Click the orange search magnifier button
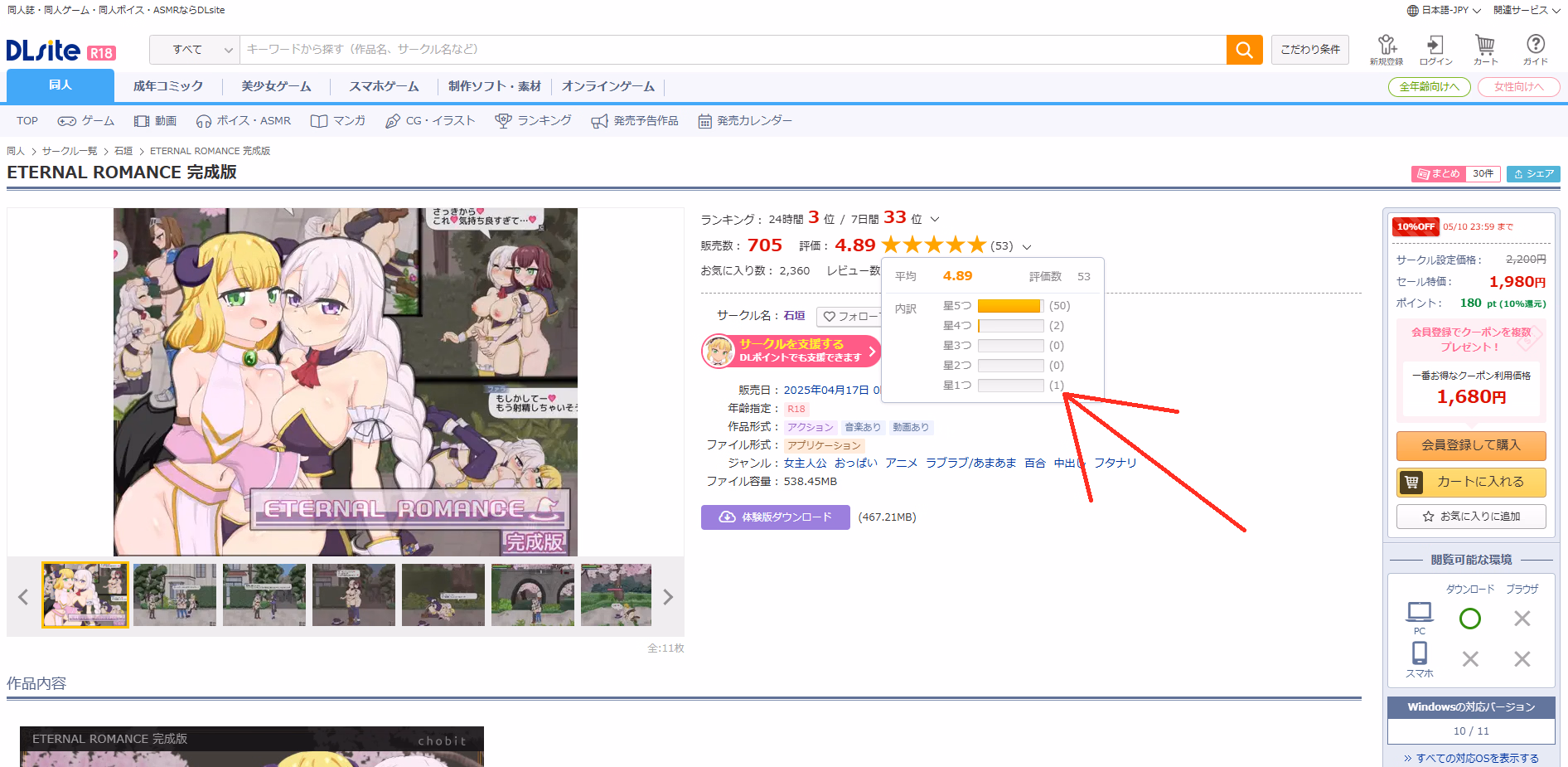1568x767 pixels. click(1244, 50)
